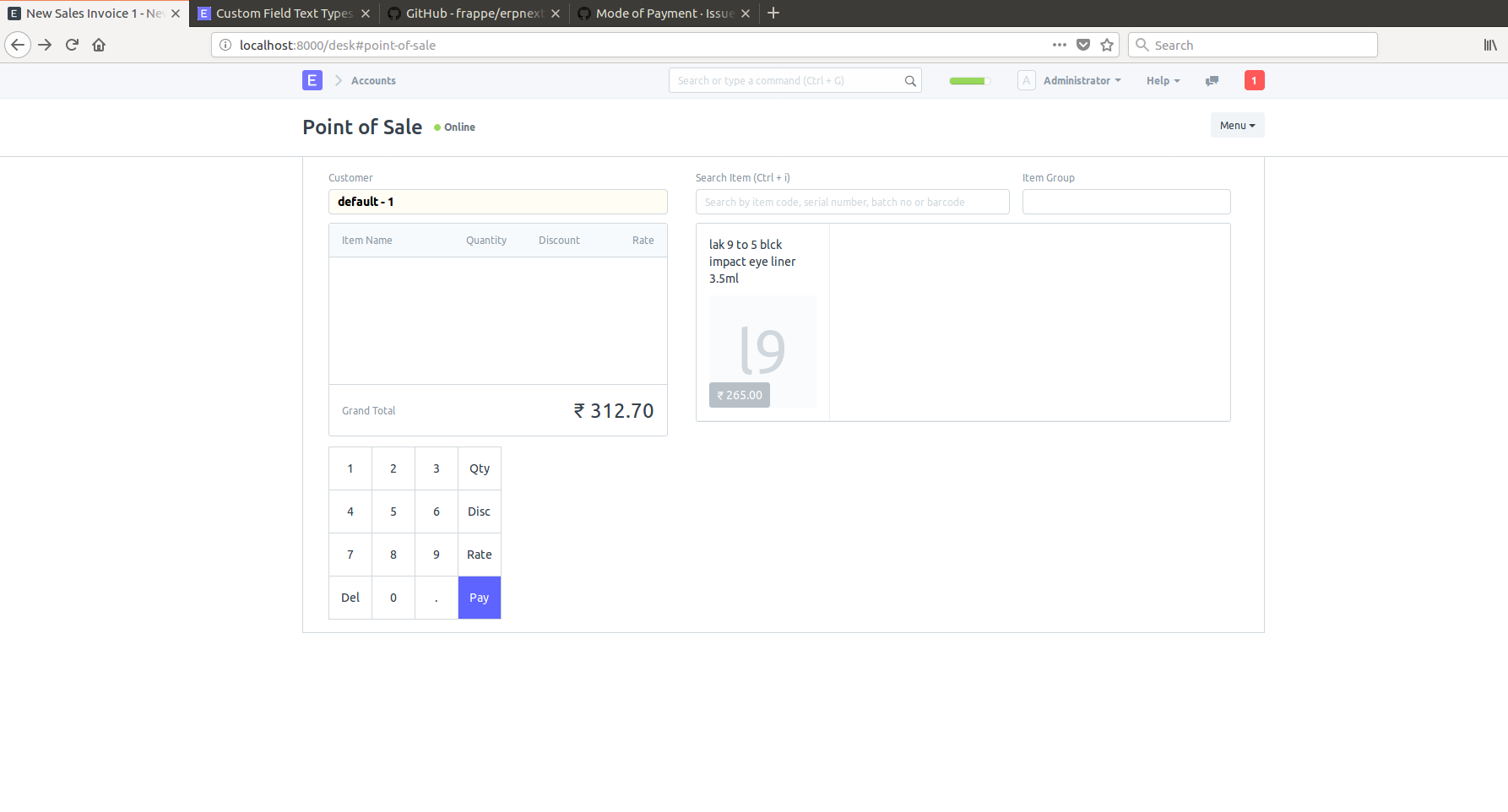Select the lak 9 to 5 eye liner item card

[762, 321]
